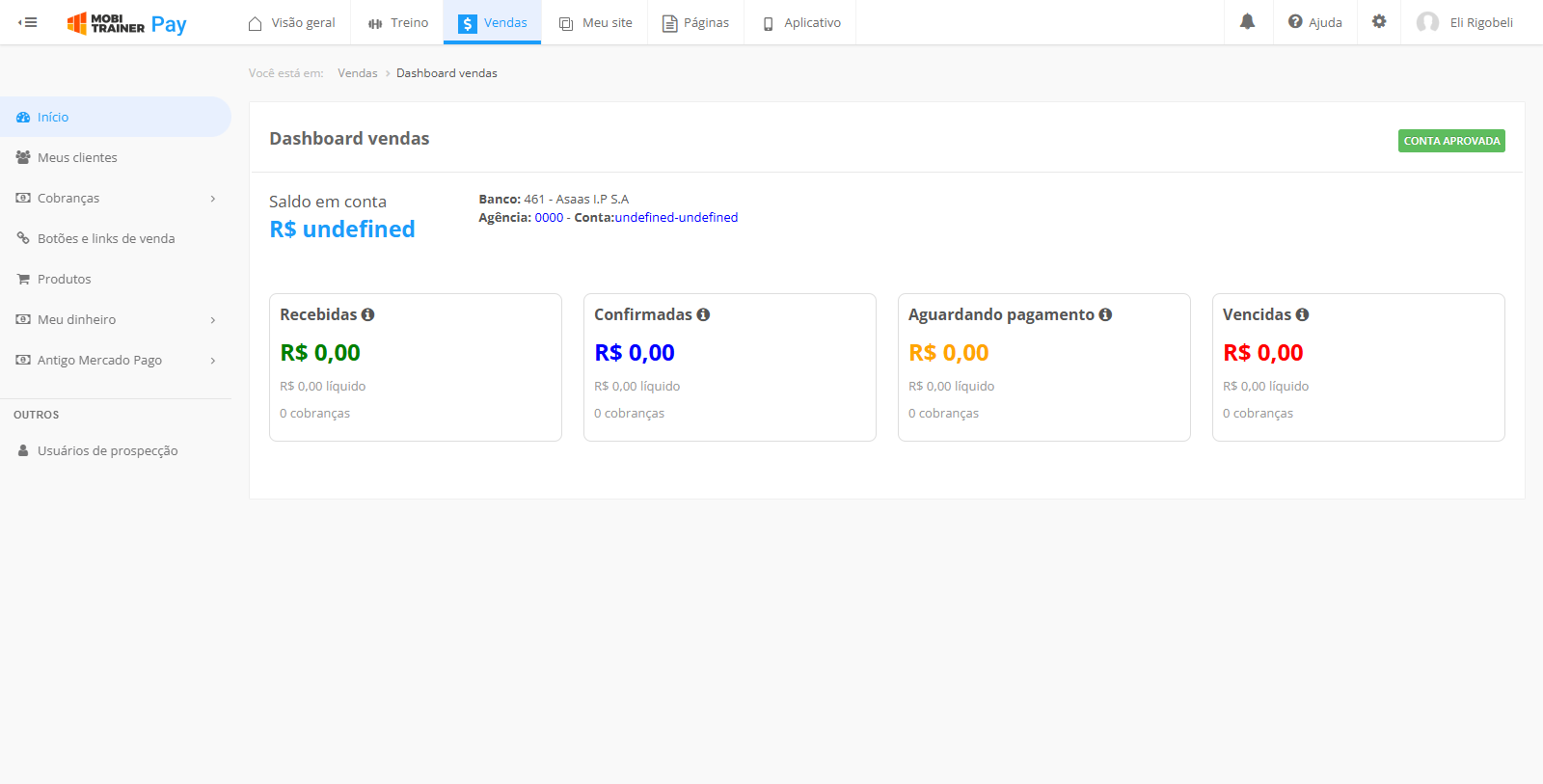Select the Vendas tab
The height and width of the screenshot is (784, 1543).
coord(492,22)
